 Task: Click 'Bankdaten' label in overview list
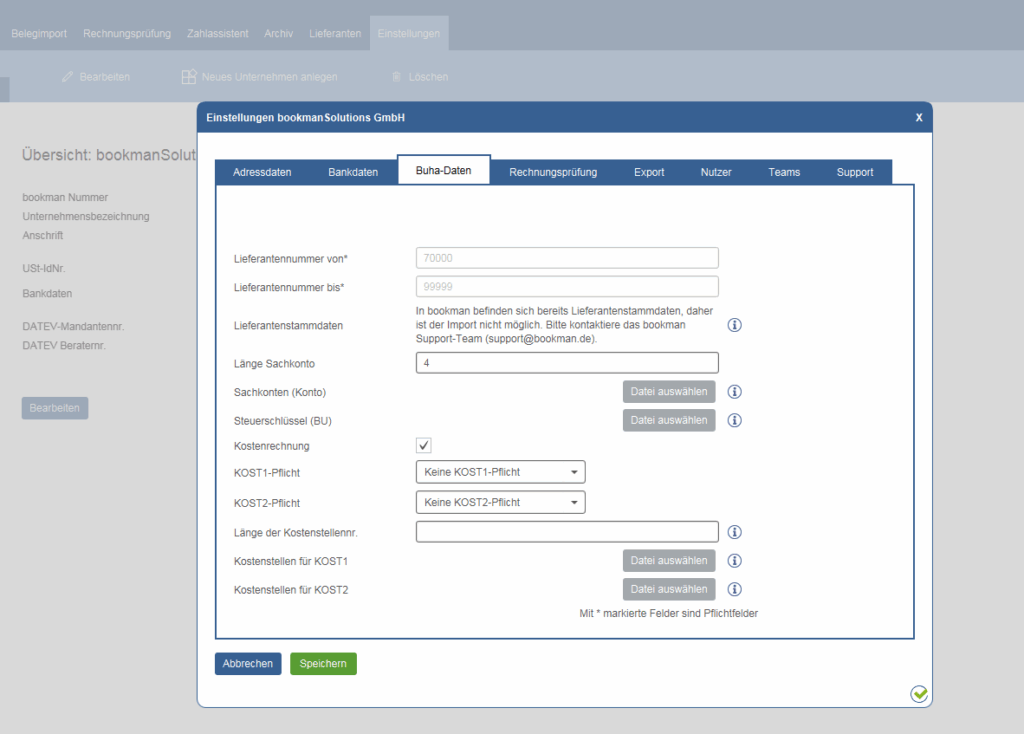[47, 293]
